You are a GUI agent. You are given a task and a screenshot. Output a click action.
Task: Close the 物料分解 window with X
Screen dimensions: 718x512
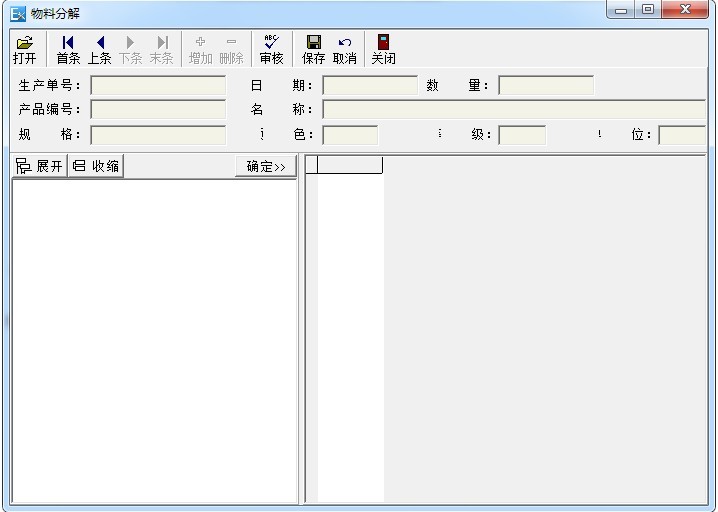pos(685,10)
